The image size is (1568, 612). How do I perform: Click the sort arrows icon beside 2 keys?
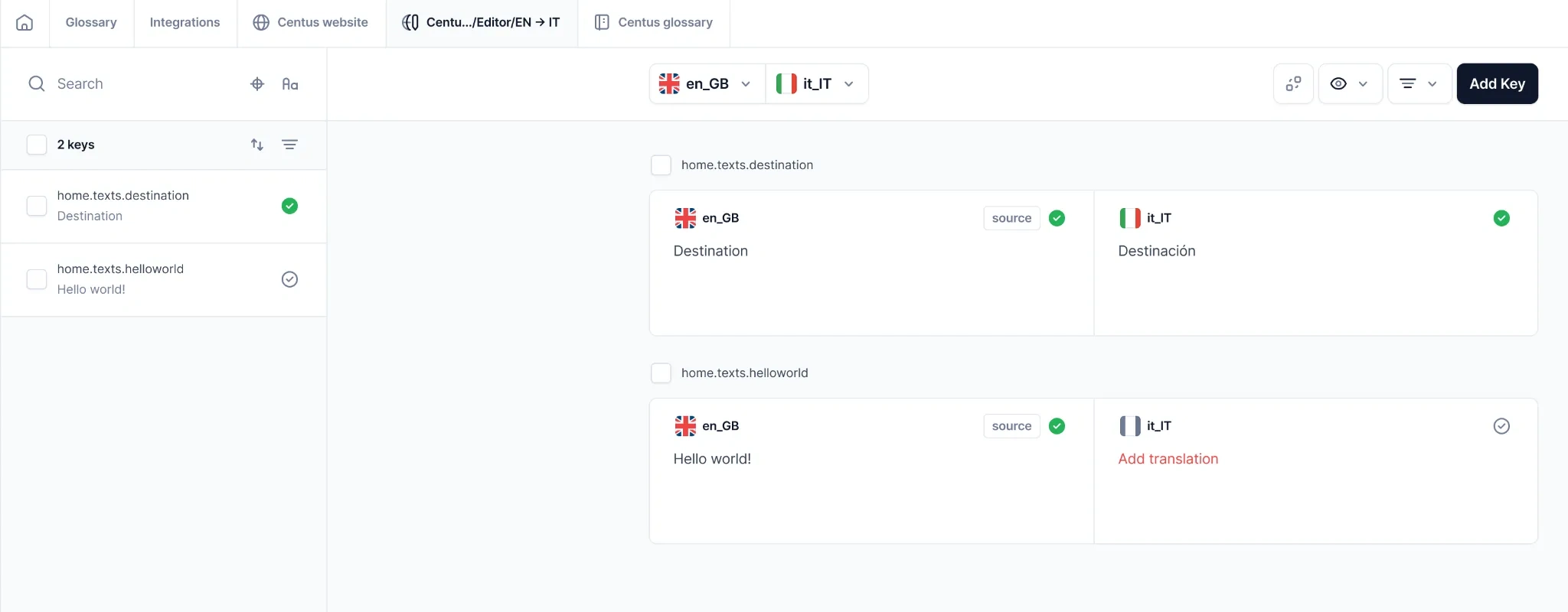(257, 145)
